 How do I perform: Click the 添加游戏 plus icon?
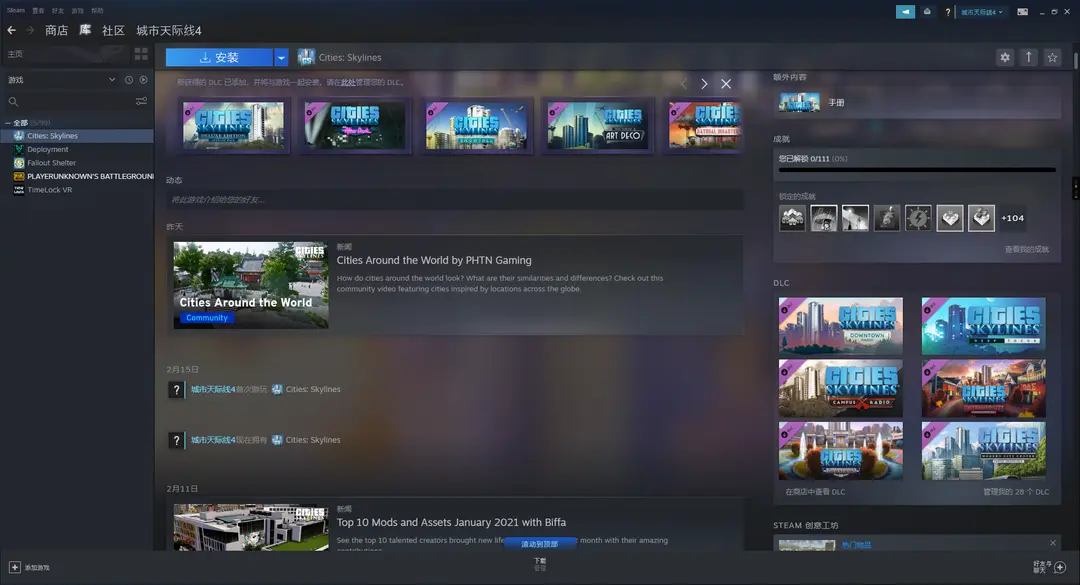coord(14,567)
